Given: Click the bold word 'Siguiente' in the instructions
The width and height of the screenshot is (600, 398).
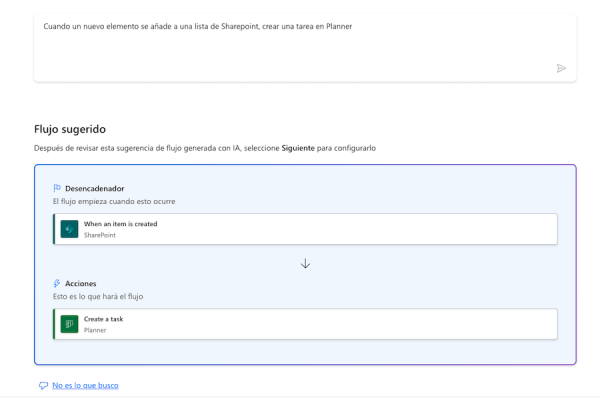Looking at the screenshot, I should click(x=298, y=148).
